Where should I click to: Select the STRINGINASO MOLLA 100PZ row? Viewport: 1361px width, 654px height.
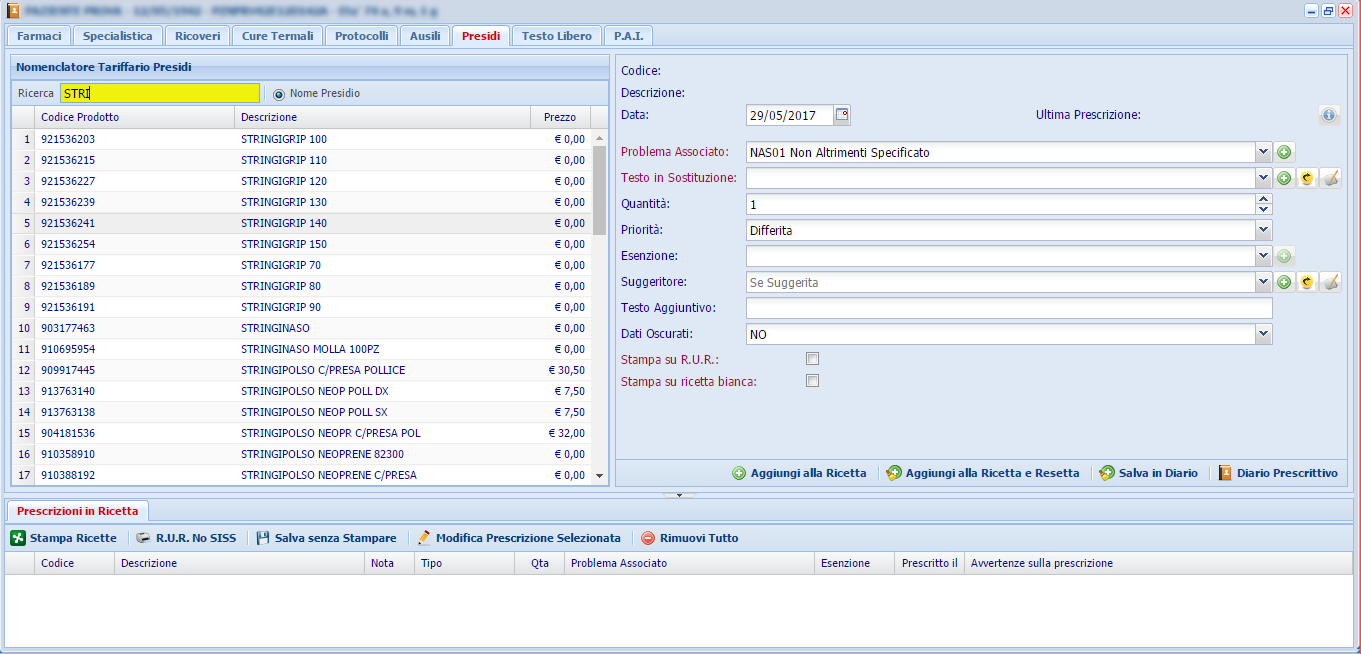[301, 349]
